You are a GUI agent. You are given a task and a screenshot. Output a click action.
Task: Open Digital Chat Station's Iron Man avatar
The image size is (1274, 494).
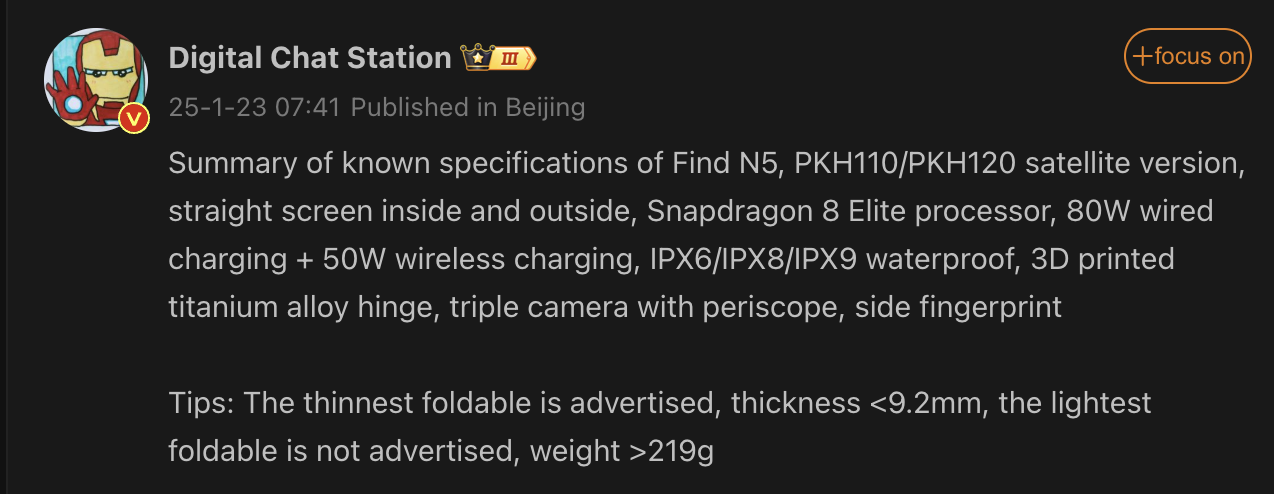pyautogui.click(x=95, y=78)
